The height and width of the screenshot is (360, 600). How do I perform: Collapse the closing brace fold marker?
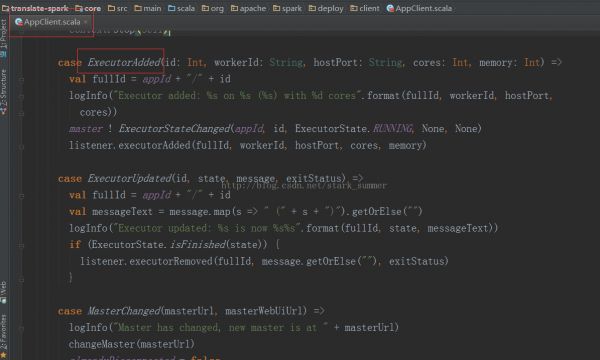click(21, 279)
